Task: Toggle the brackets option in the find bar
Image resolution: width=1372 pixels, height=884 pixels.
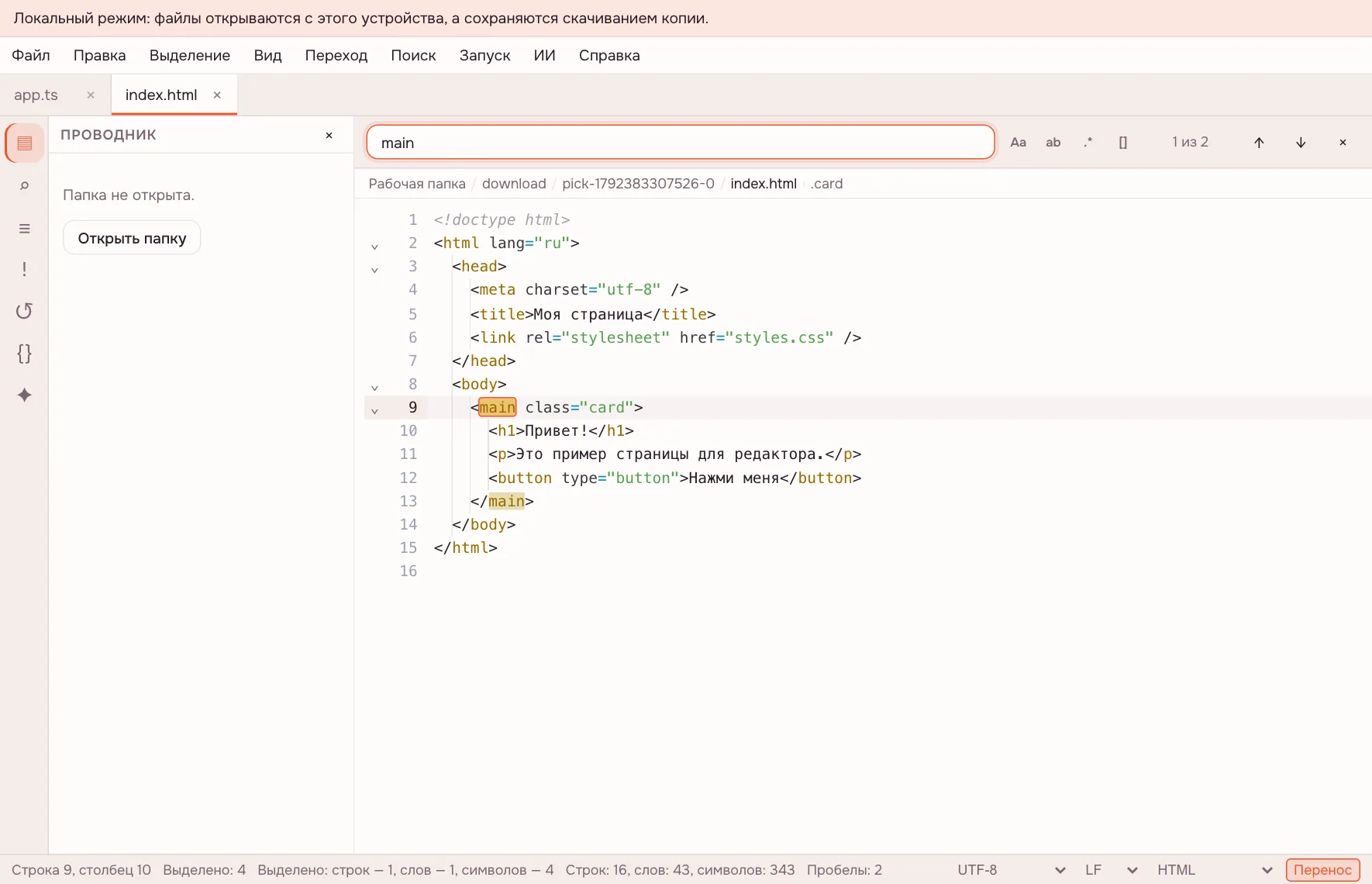Action: [1123, 143]
